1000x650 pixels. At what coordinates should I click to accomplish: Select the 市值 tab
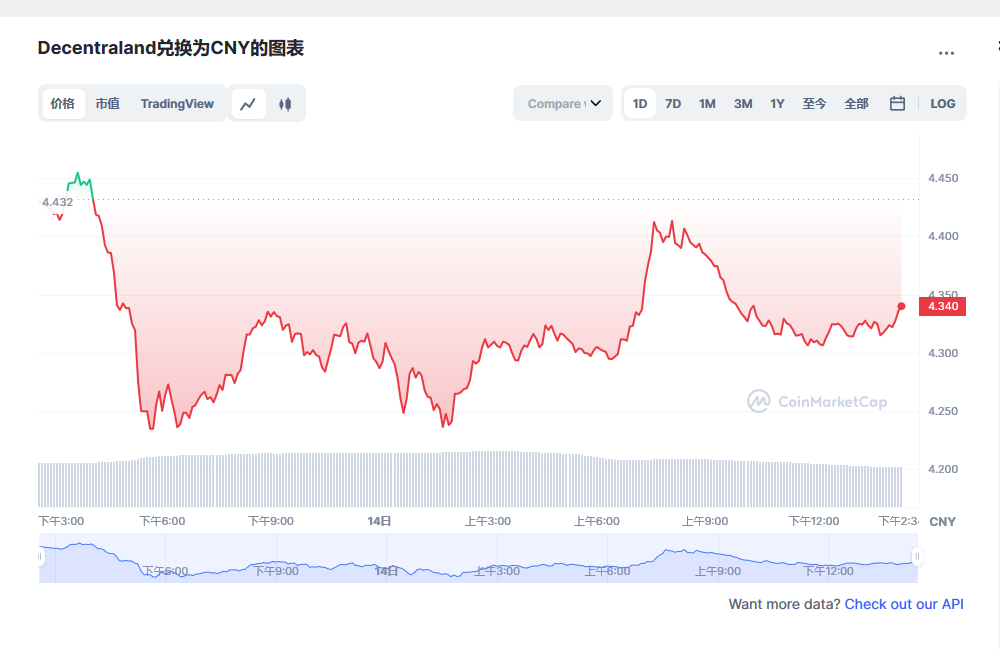click(x=108, y=103)
